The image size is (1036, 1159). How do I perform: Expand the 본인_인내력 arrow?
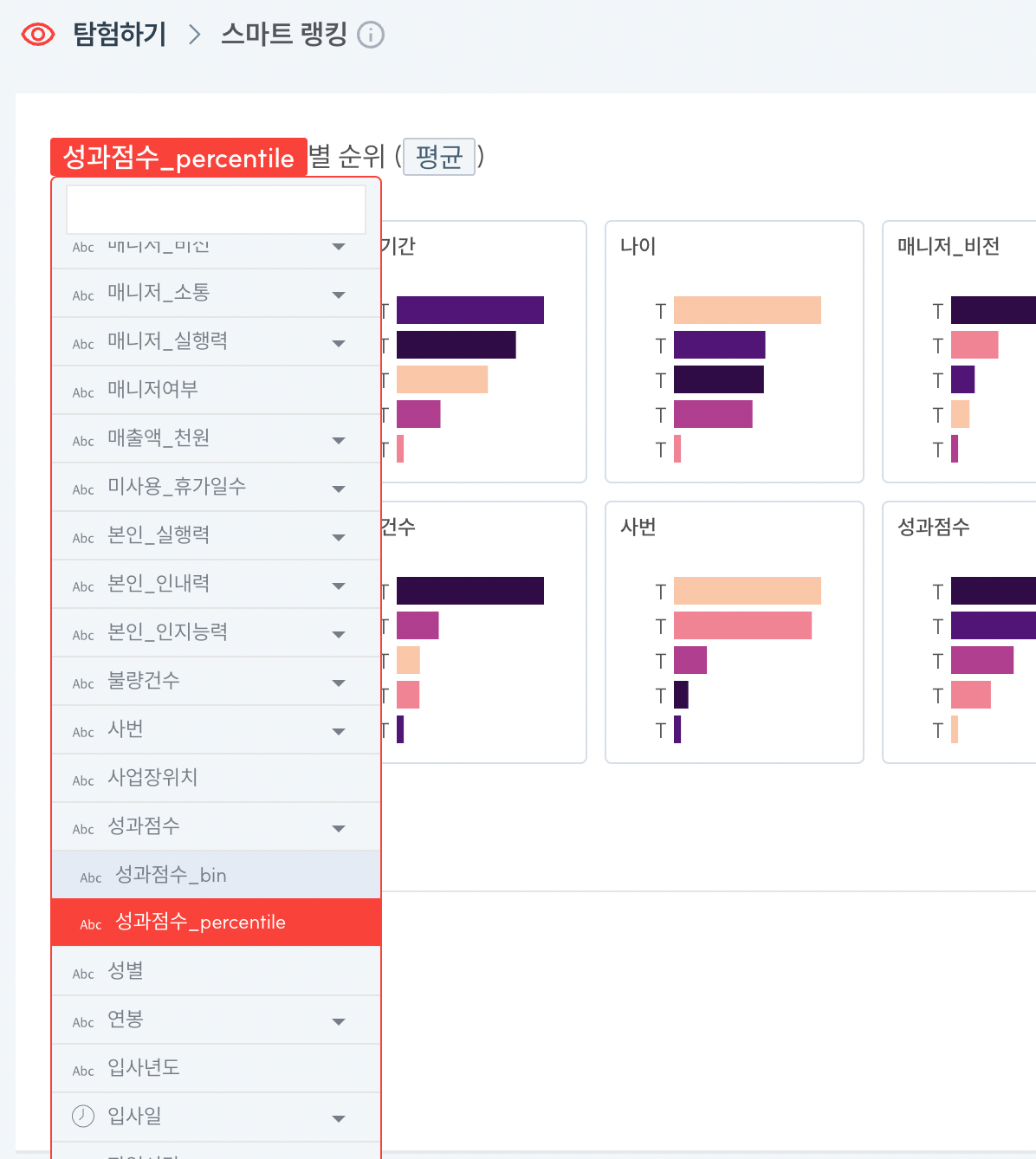tap(339, 586)
